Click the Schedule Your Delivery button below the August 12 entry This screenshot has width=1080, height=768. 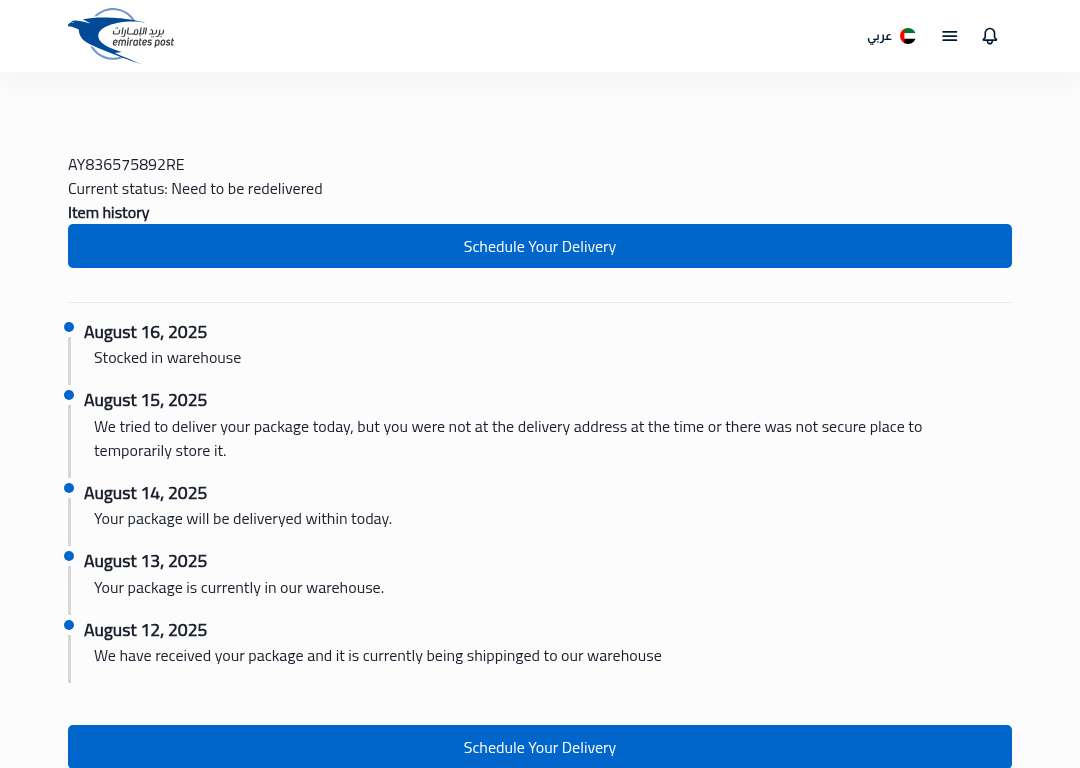[539, 747]
